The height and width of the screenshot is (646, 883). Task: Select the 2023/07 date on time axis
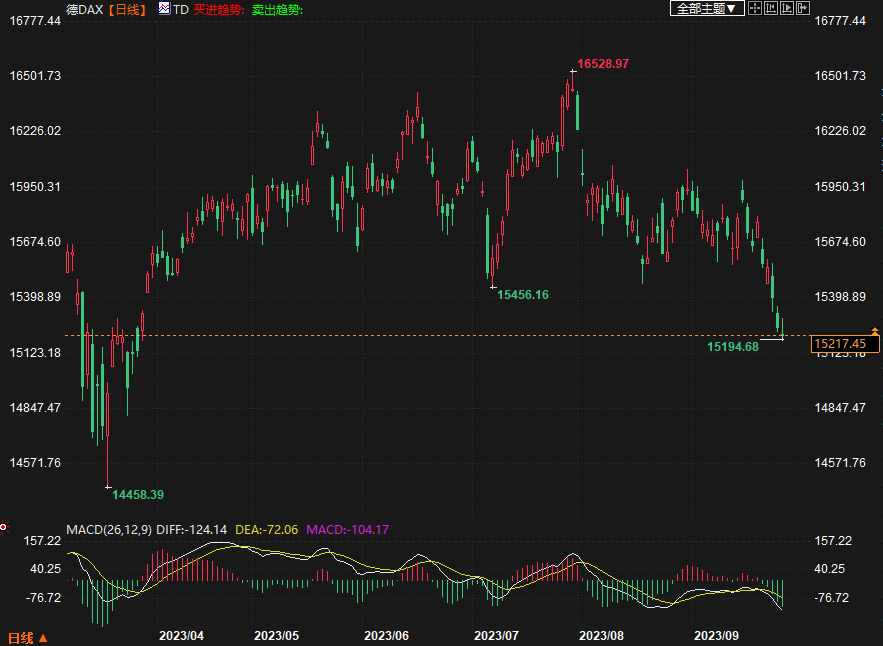(496, 635)
